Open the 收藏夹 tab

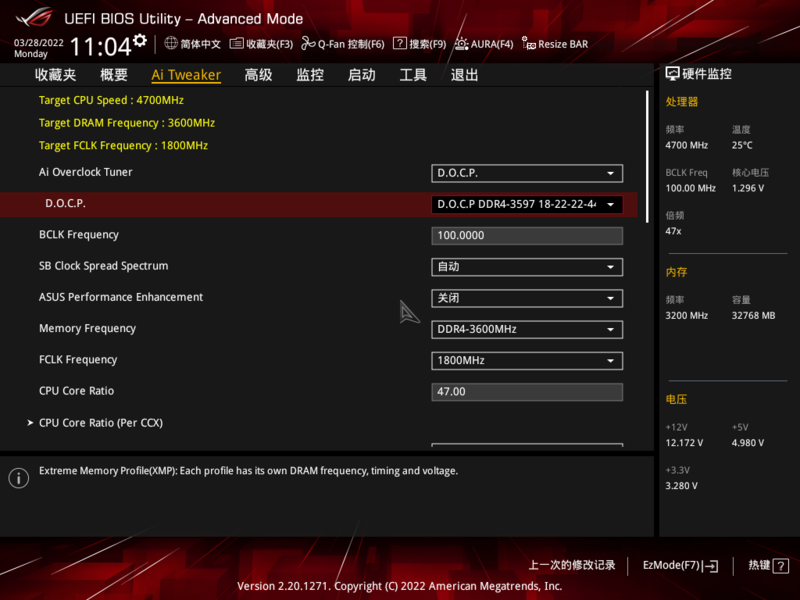tap(56, 75)
